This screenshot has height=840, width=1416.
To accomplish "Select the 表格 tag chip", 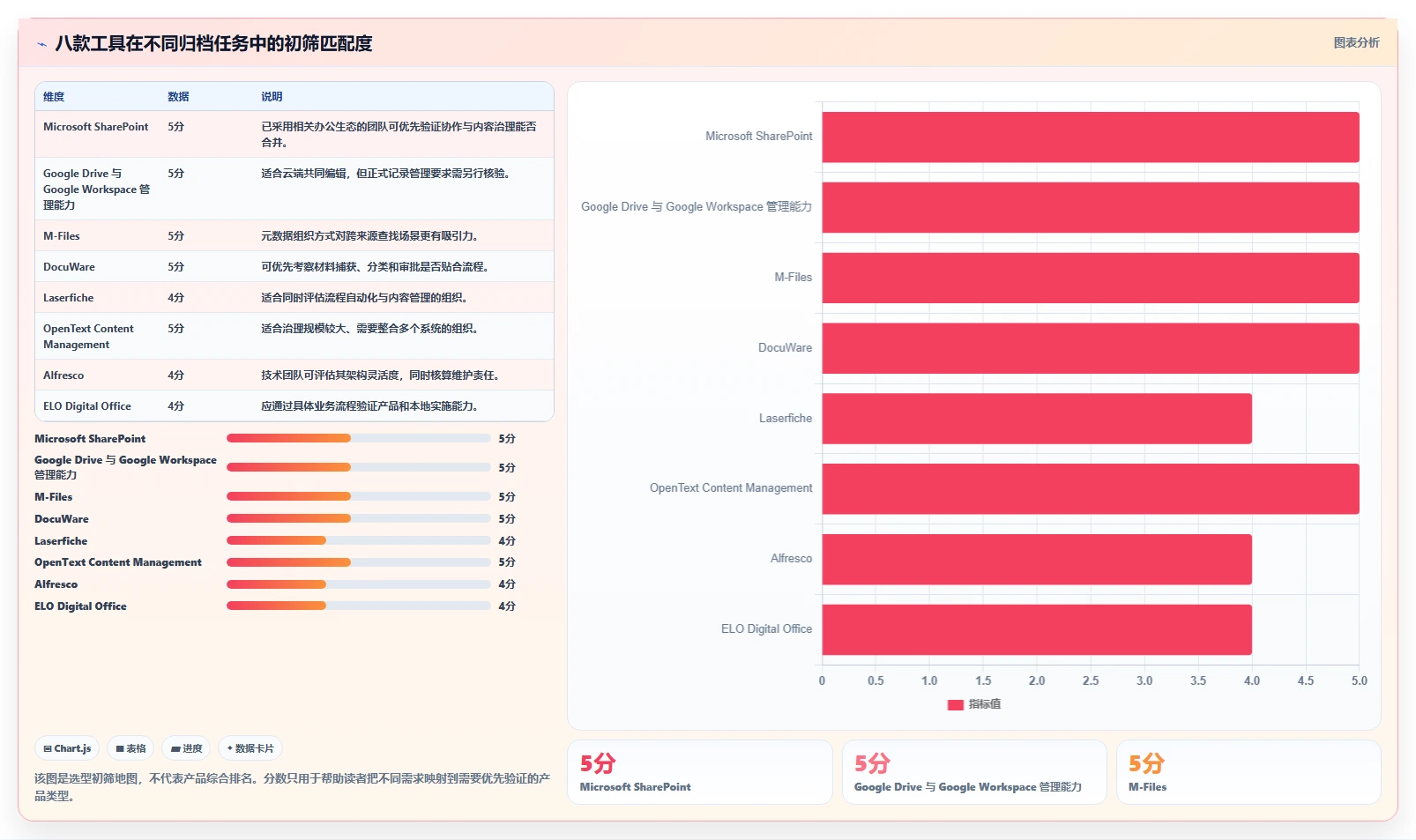I will (130, 748).
